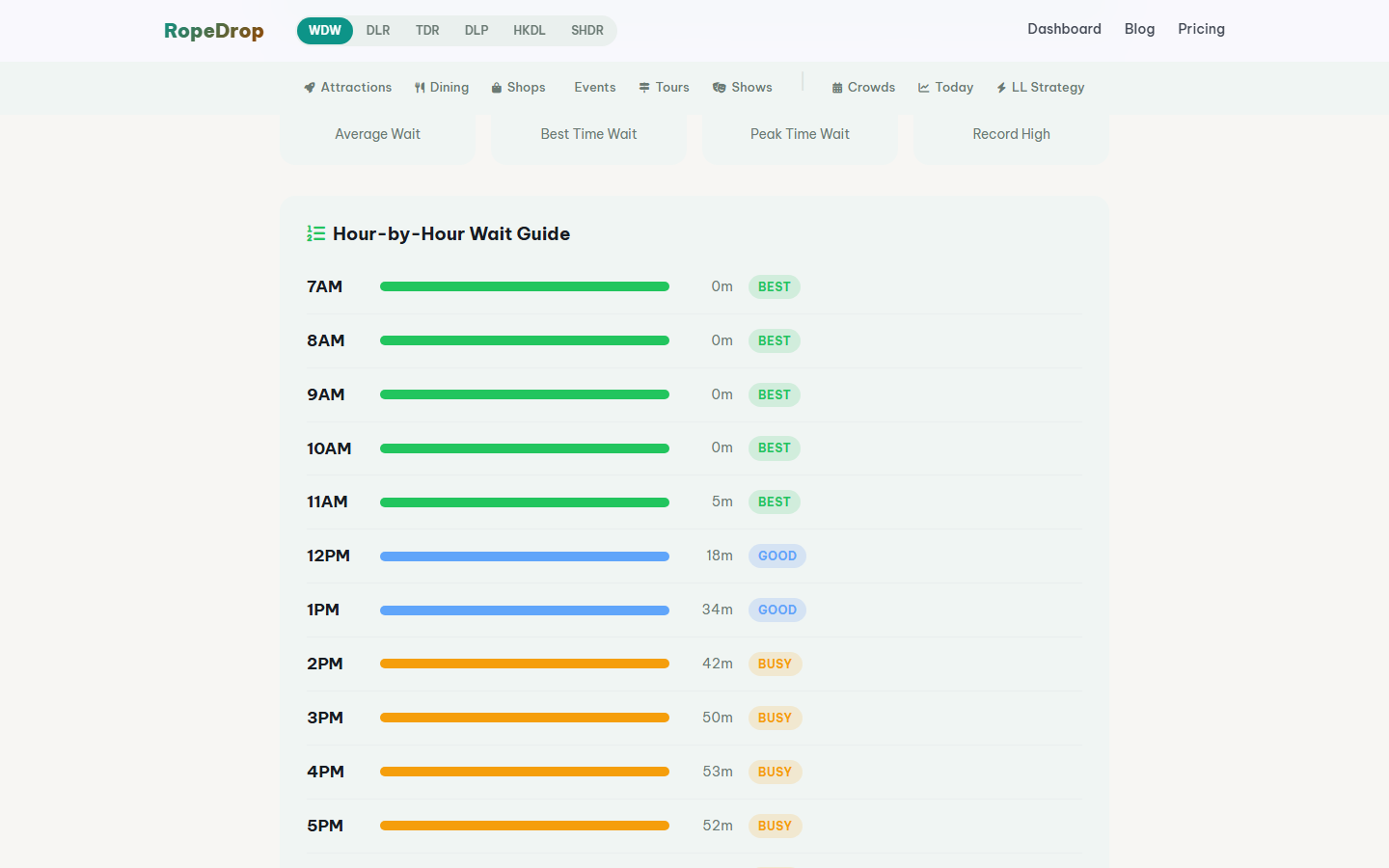Click the 7AM wait bar
The image size is (1389, 868).
pos(525,286)
